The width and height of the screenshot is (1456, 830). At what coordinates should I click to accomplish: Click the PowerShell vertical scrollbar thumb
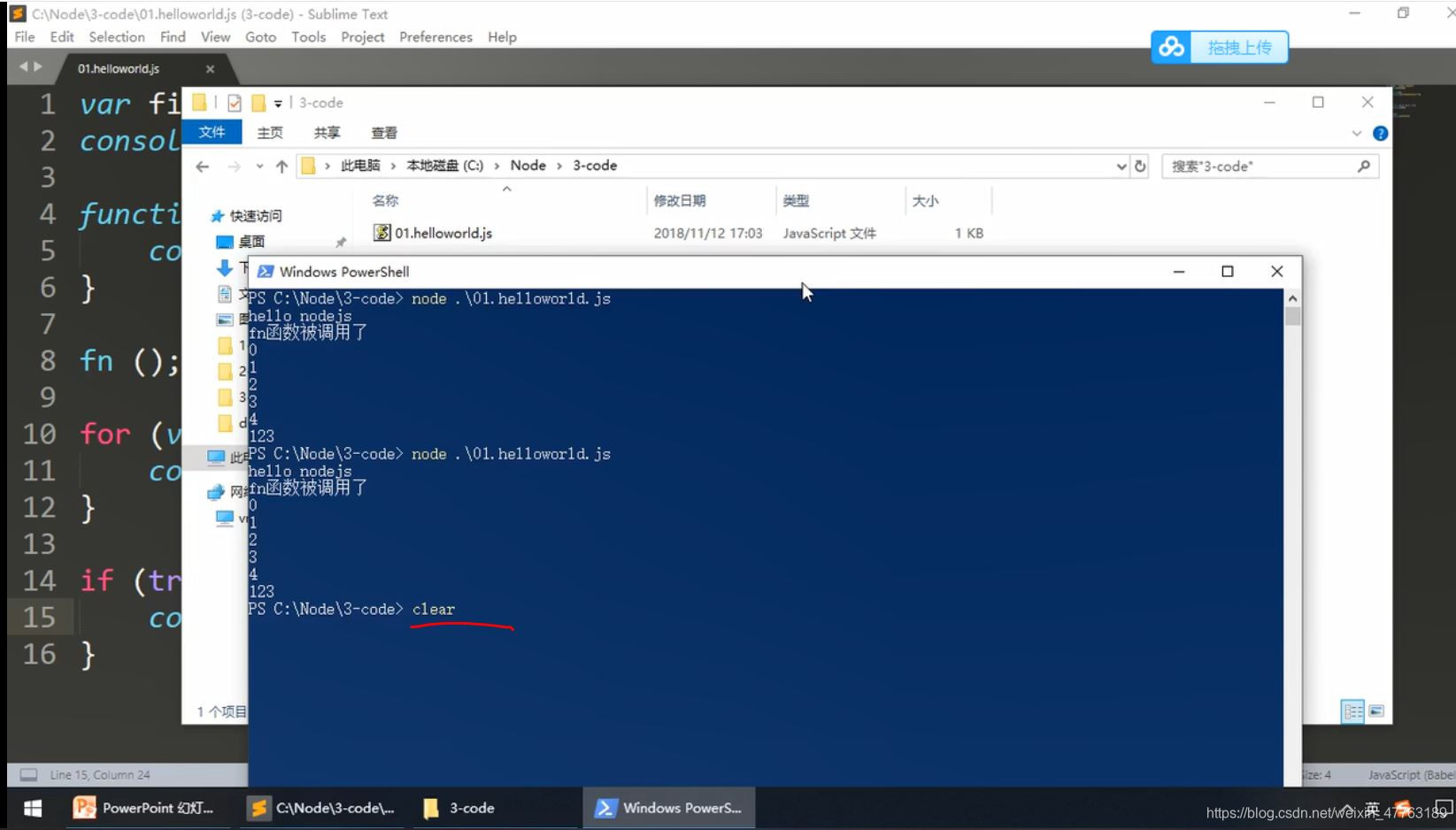tap(1292, 317)
